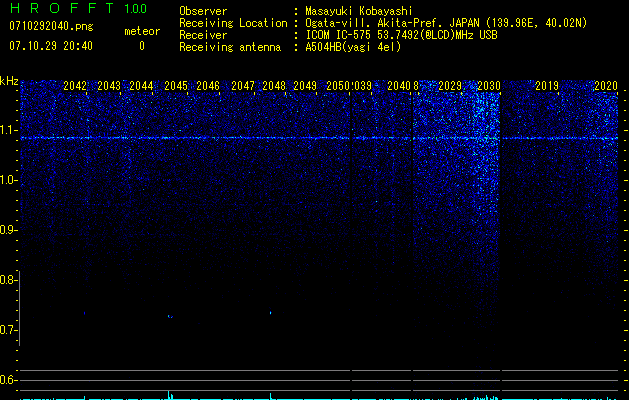Click the Receiving Location label
Viewport: 629px width, 400px height.
[x=233, y=23]
